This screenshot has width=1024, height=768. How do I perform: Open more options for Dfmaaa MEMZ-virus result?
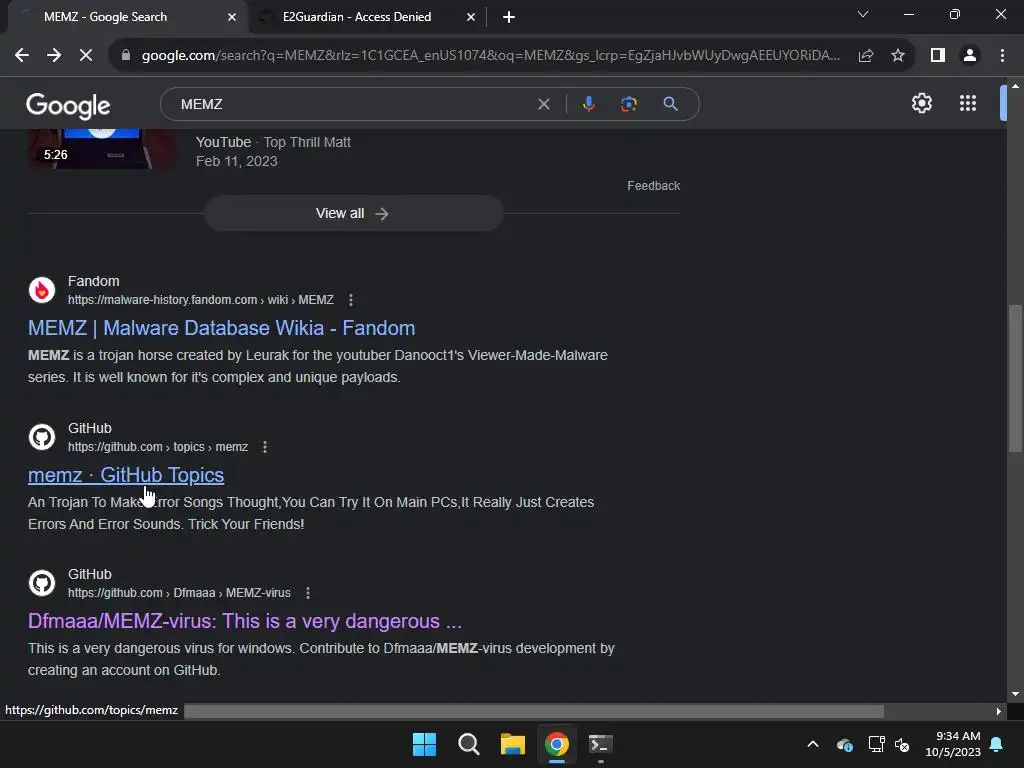tap(308, 593)
